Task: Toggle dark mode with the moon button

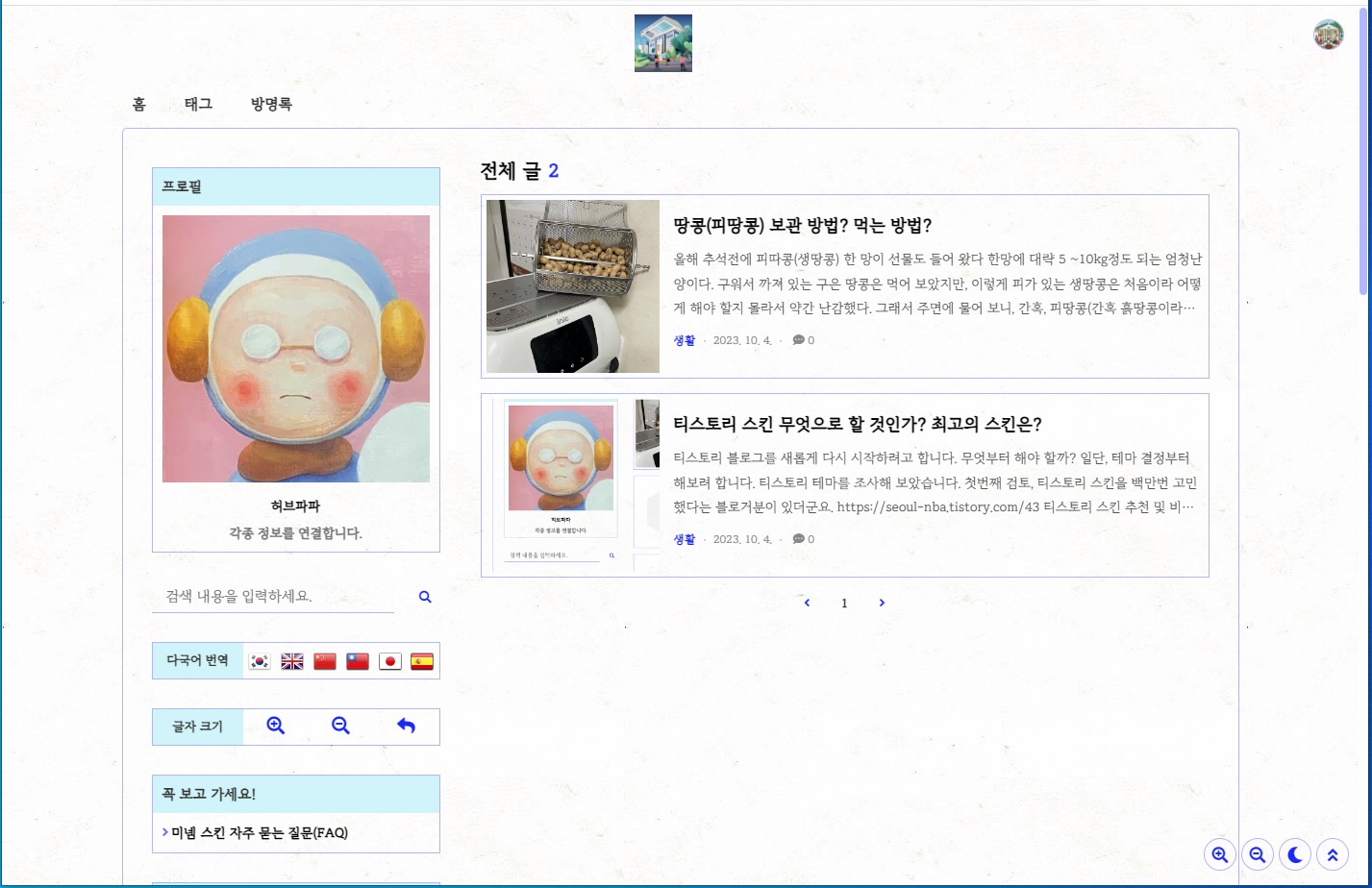Action: pyautogui.click(x=1295, y=854)
